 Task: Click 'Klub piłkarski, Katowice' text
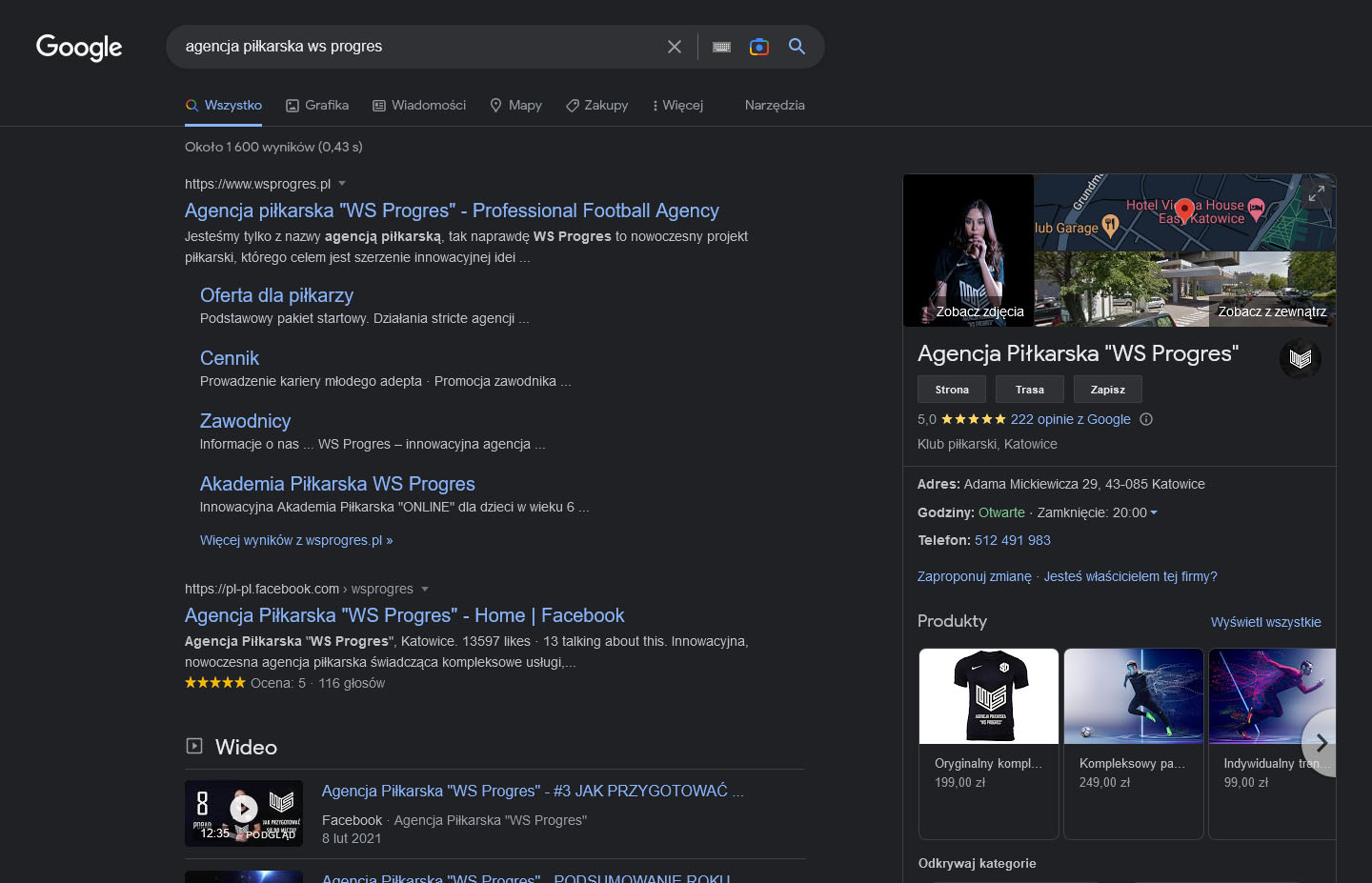click(x=987, y=444)
